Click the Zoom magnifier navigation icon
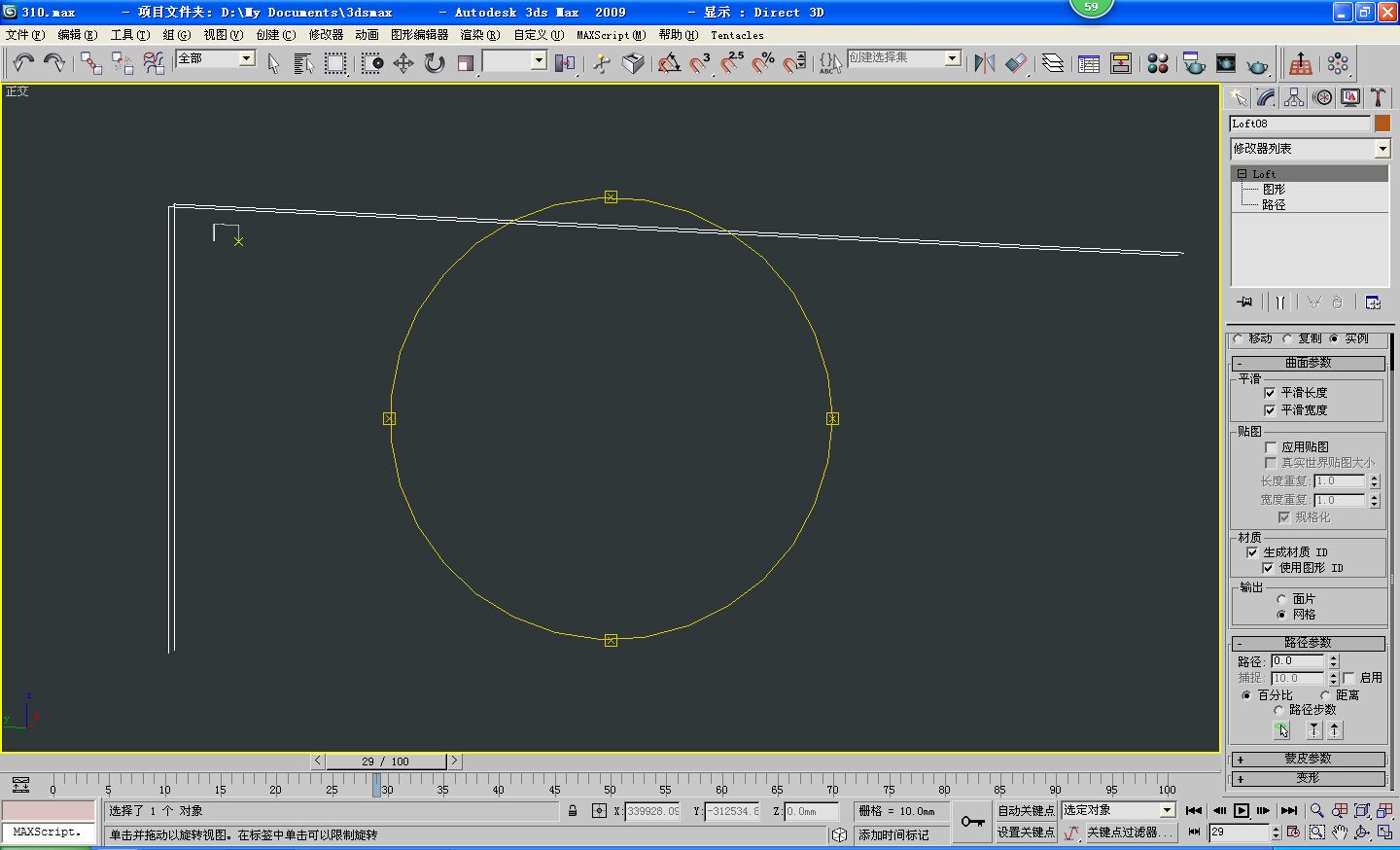 pos(1316,810)
